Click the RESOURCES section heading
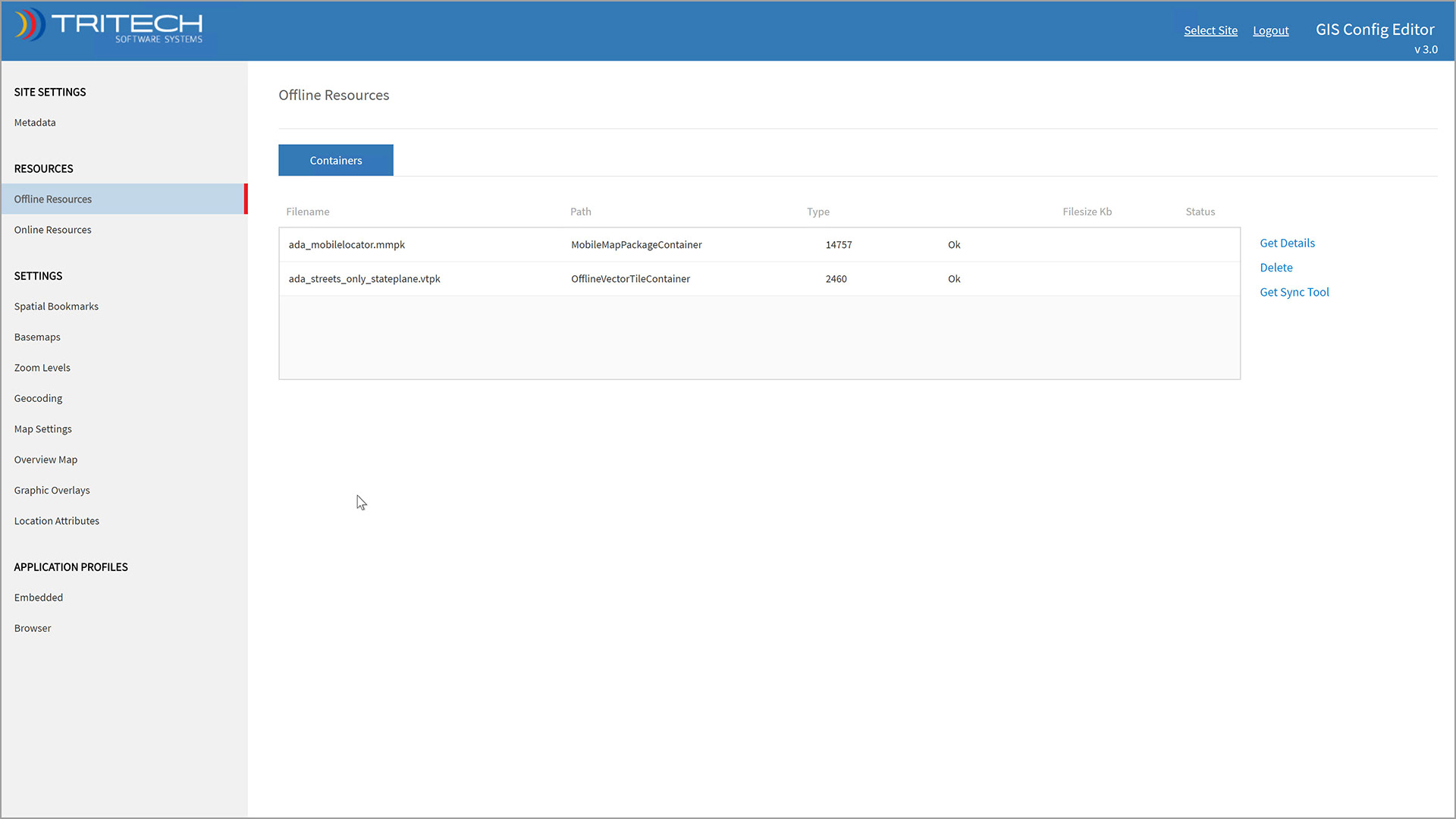 pos(43,168)
